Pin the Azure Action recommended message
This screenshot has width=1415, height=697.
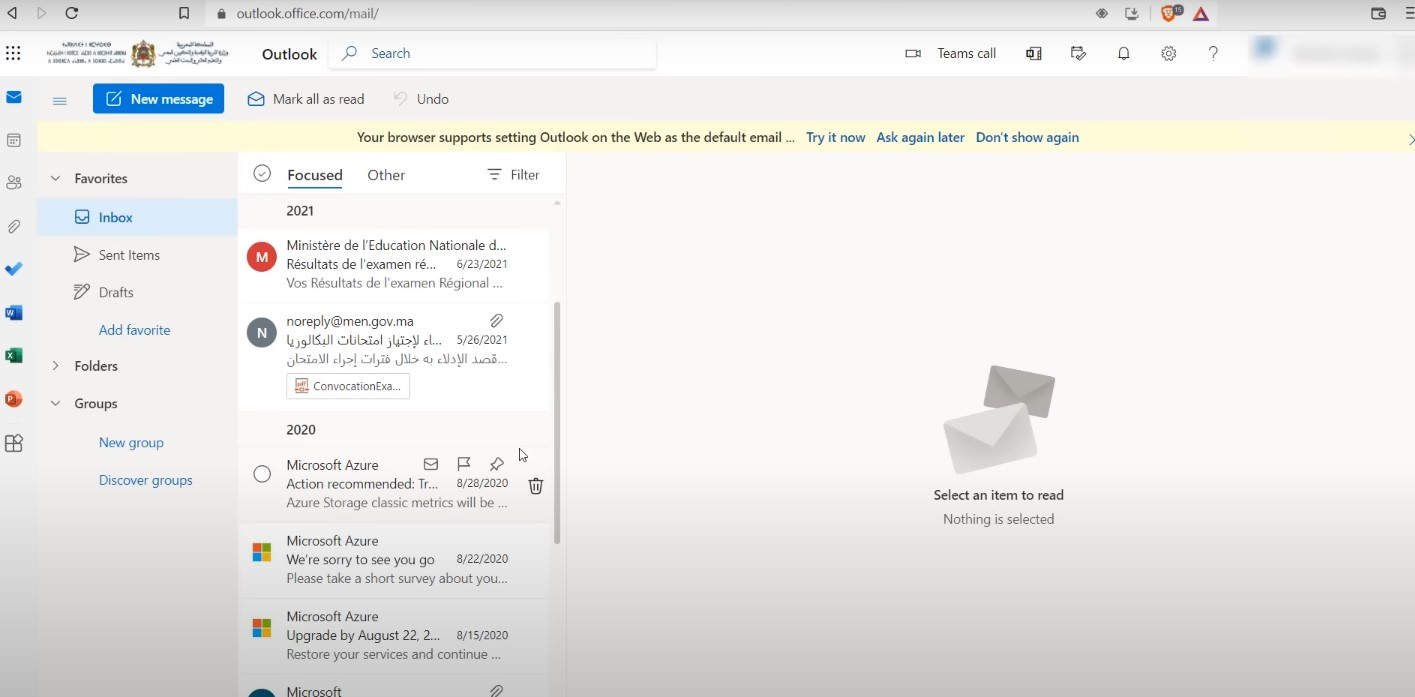(x=497, y=464)
